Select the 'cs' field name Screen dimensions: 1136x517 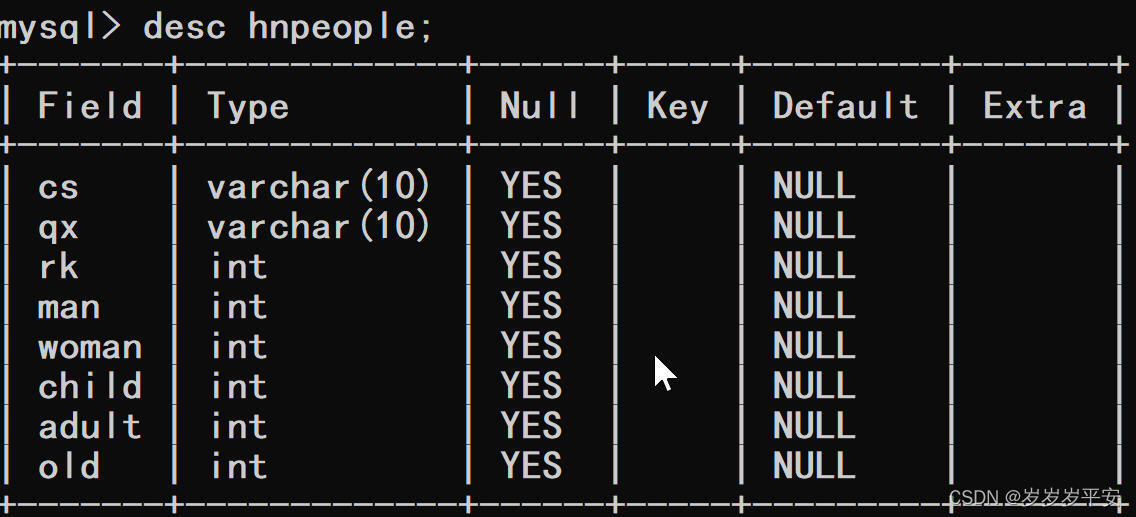pos(58,188)
